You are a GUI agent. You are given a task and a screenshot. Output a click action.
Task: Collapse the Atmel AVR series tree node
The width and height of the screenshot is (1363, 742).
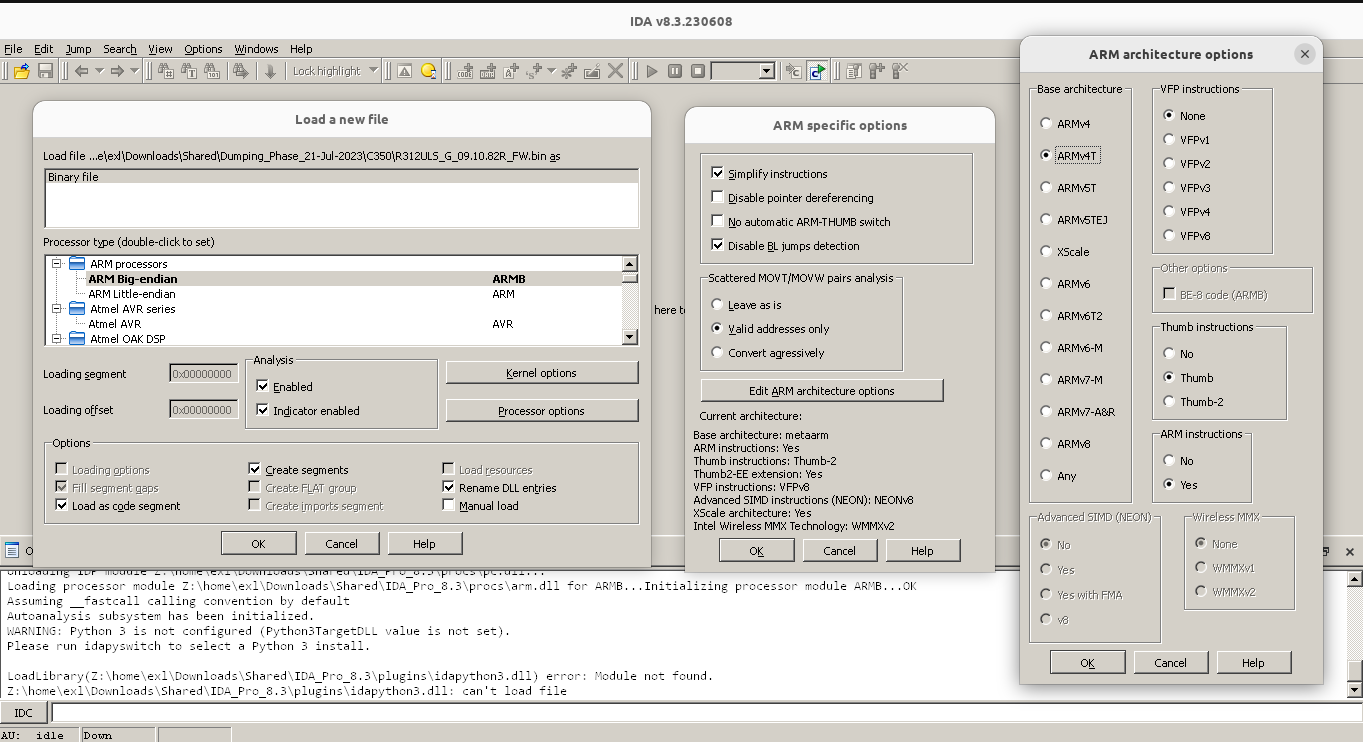(57, 309)
